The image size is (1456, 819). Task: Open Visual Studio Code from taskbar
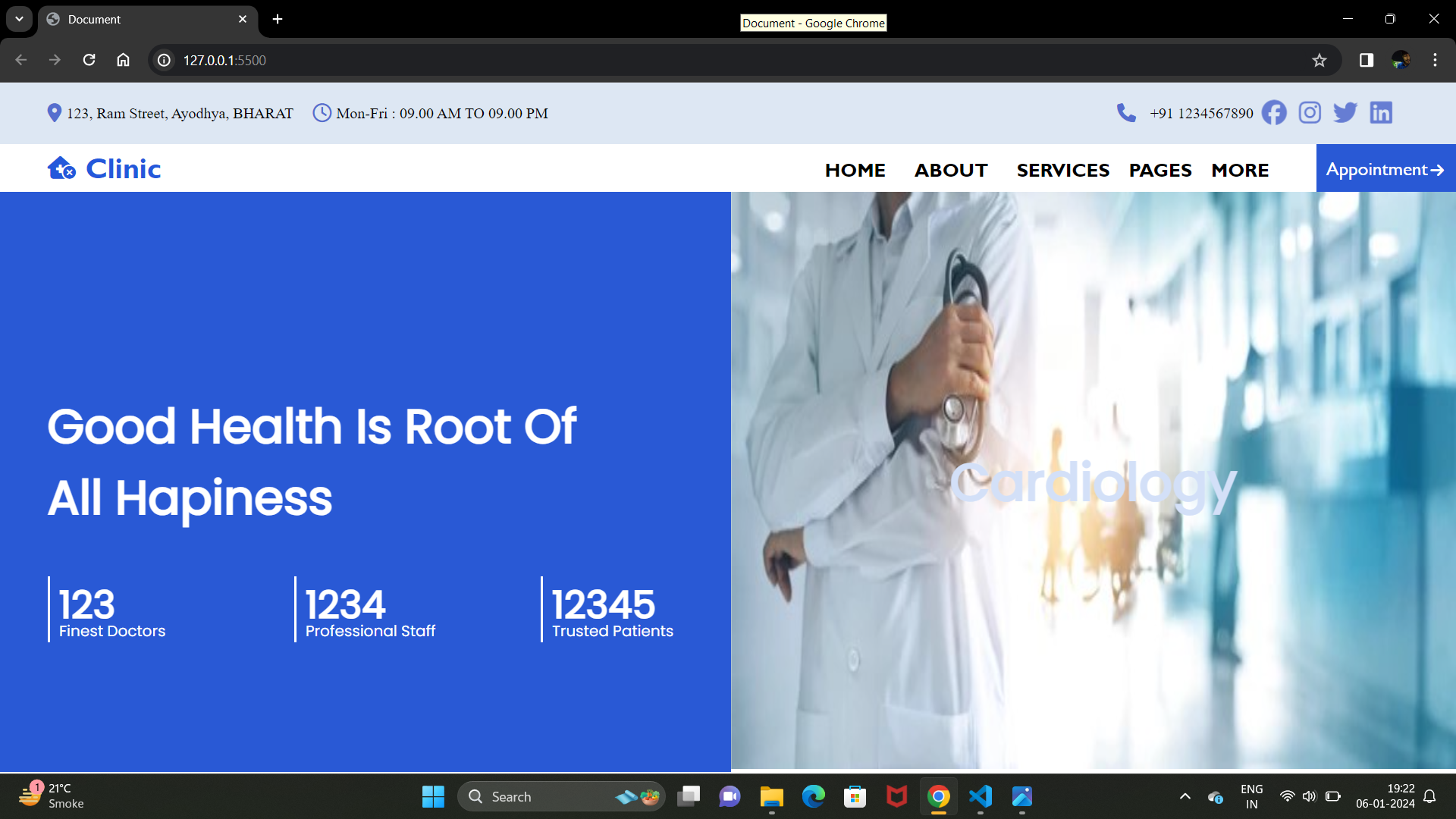[x=981, y=796]
